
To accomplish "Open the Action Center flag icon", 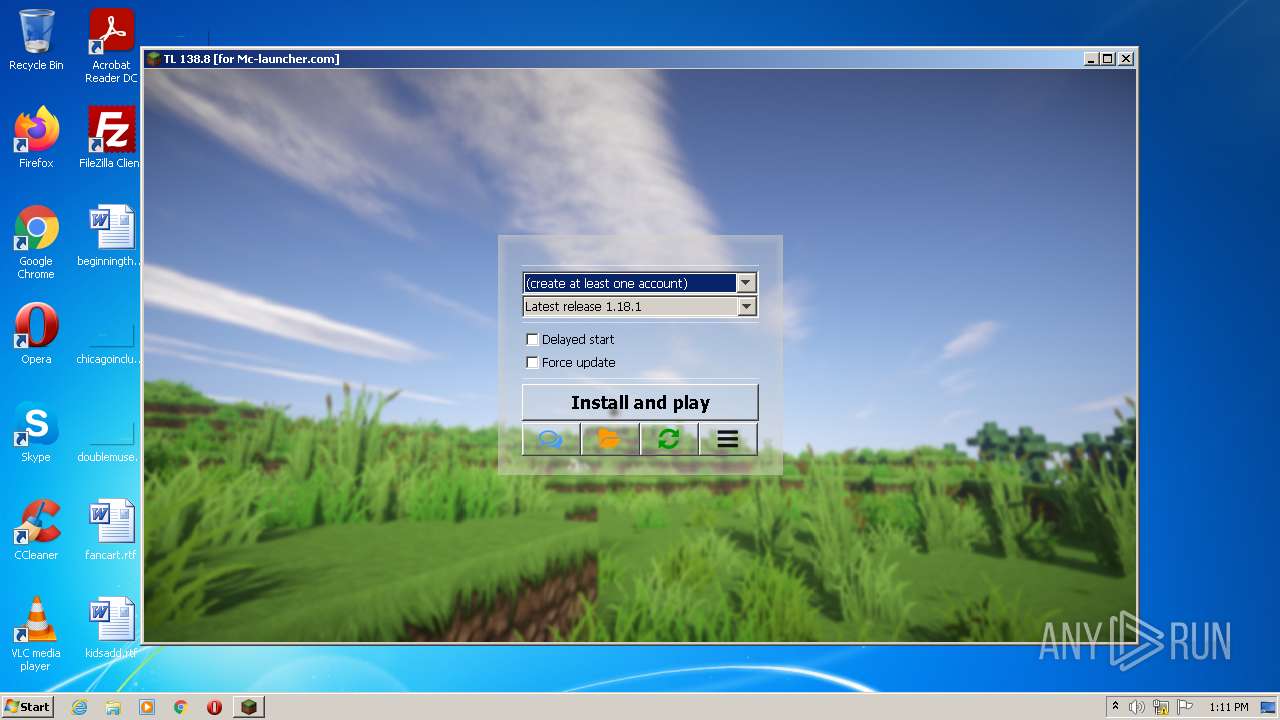I will point(1185,707).
